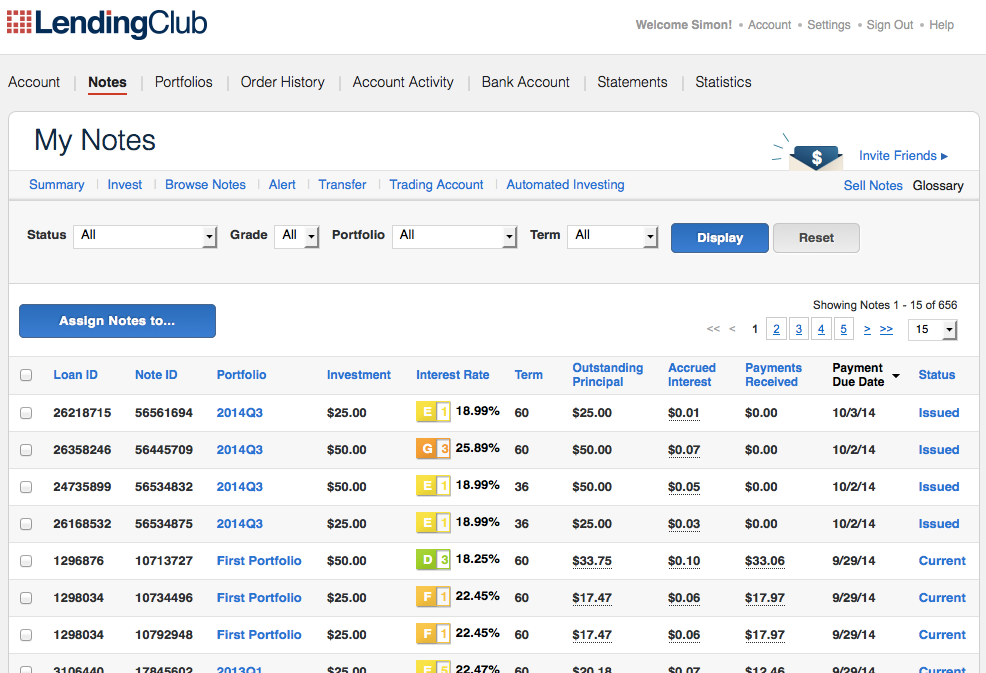Click the D3 grade badge for loan 1296876

pos(433,561)
